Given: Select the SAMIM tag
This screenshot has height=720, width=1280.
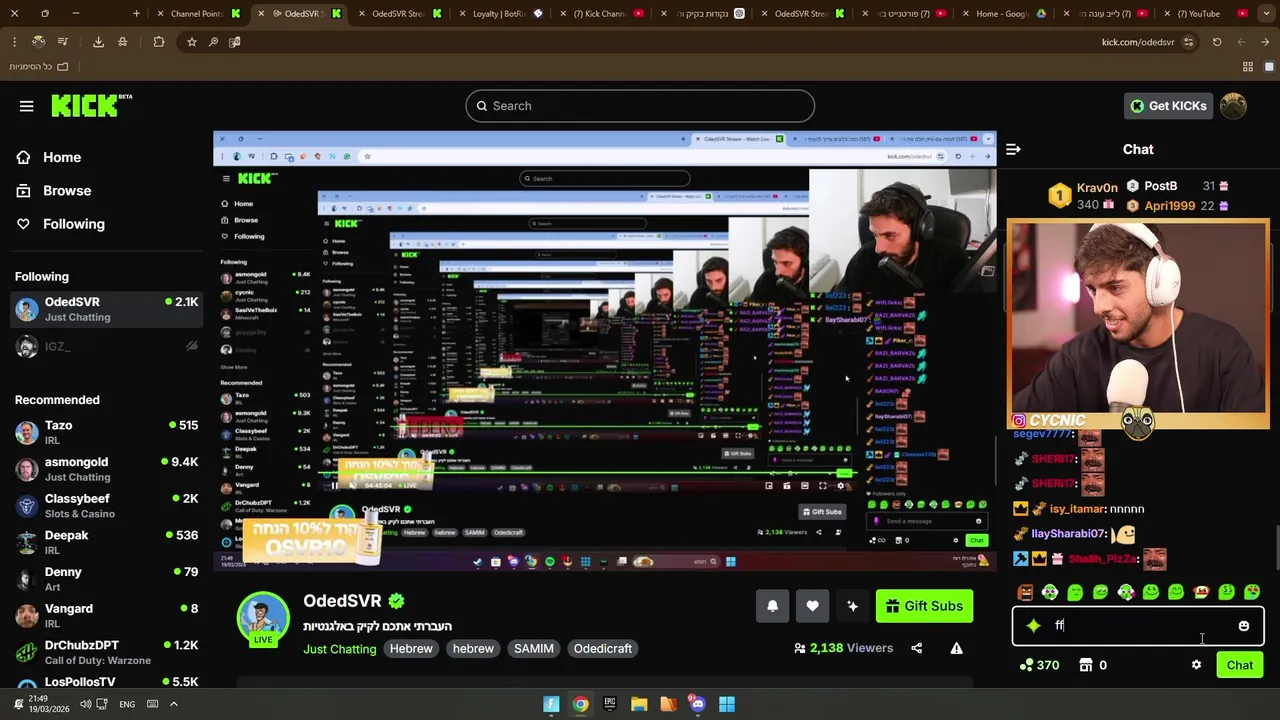Looking at the screenshot, I should (x=534, y=649).
